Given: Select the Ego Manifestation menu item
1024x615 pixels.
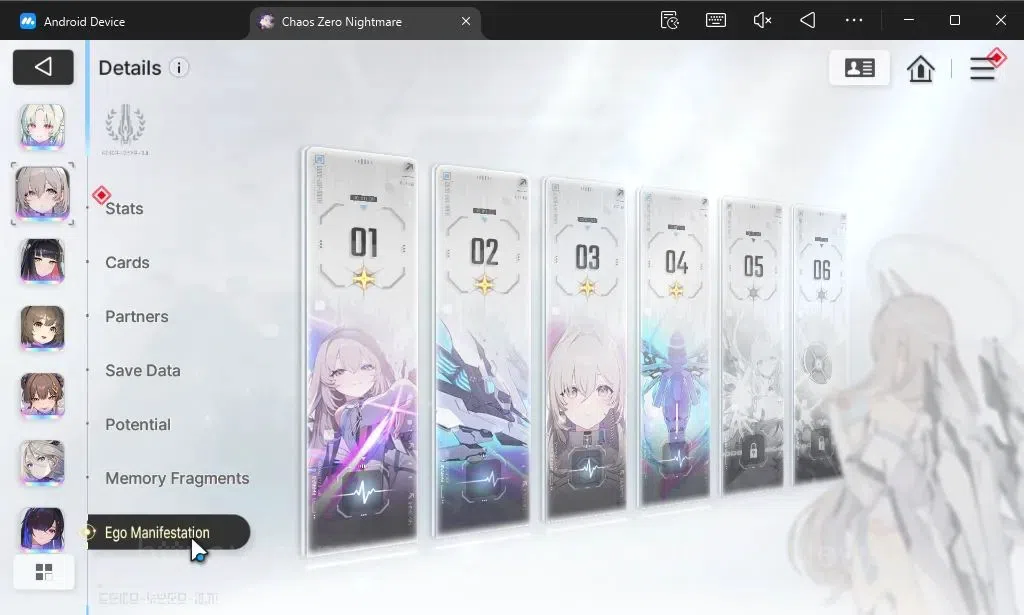Looking at the screenshot, I should (168, 532).
